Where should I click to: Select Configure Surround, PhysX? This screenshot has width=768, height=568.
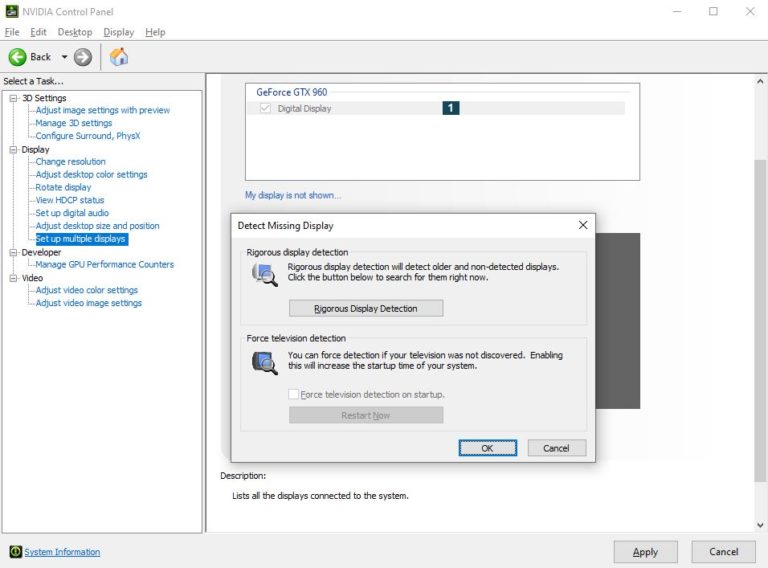point(88,136)
